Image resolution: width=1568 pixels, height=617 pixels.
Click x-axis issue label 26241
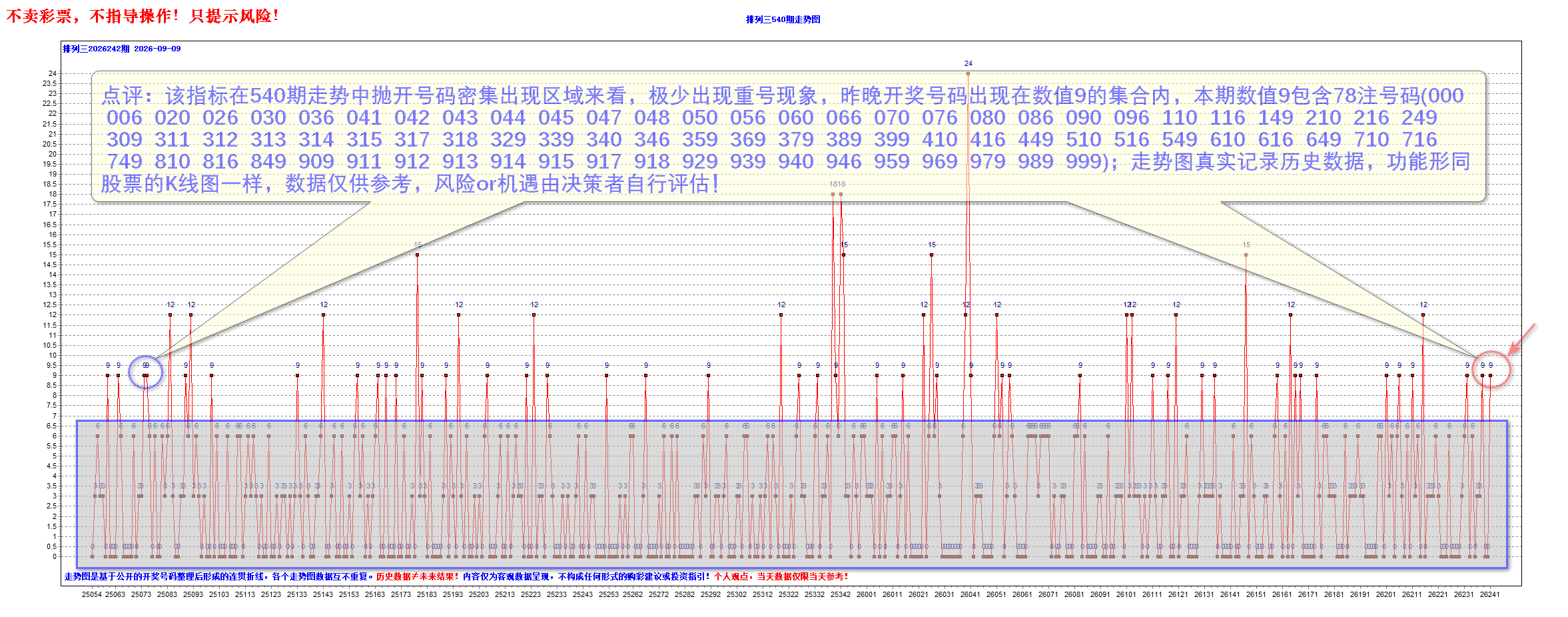(x=1489, y=594)
